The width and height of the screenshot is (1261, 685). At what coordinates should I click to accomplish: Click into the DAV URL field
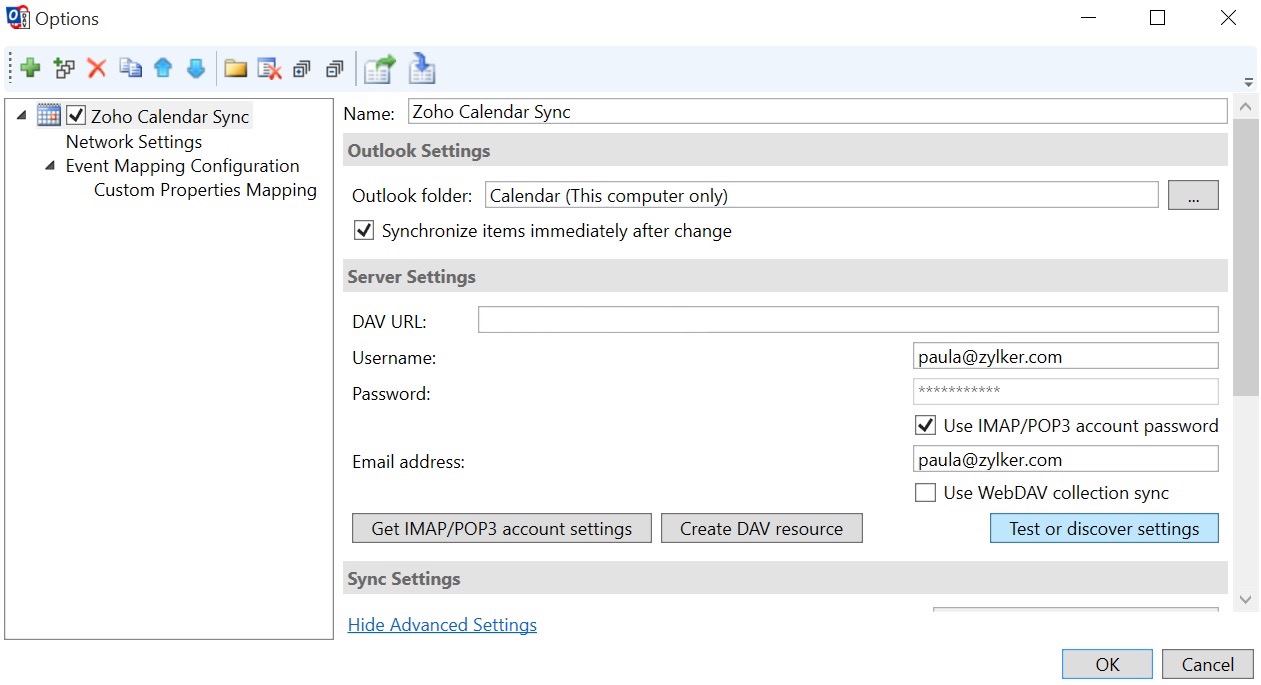tap(847, 320)
